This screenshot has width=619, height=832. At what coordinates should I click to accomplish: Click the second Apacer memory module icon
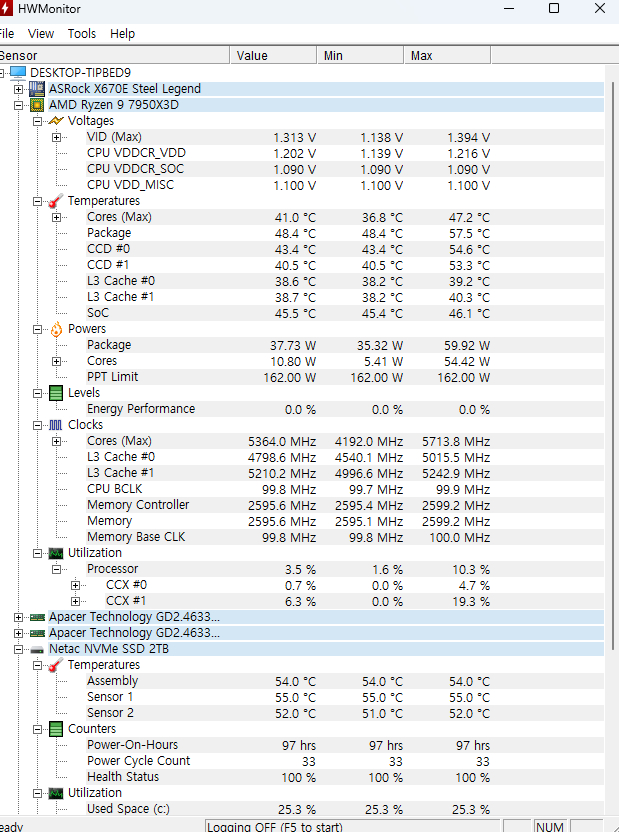(x=37, y=633)
